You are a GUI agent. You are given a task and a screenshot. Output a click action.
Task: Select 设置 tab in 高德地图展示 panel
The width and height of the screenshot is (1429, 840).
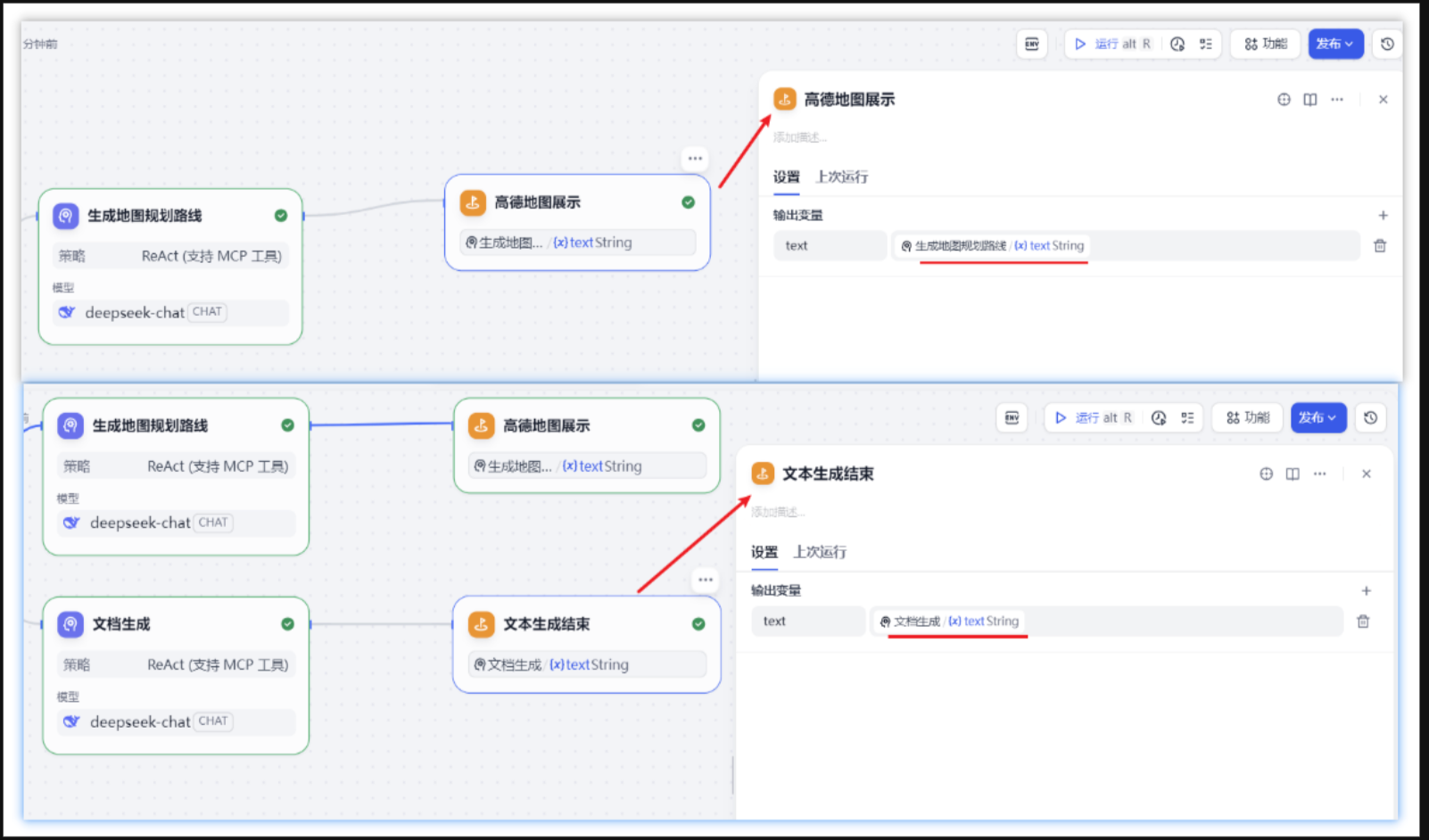coord(786,177)
